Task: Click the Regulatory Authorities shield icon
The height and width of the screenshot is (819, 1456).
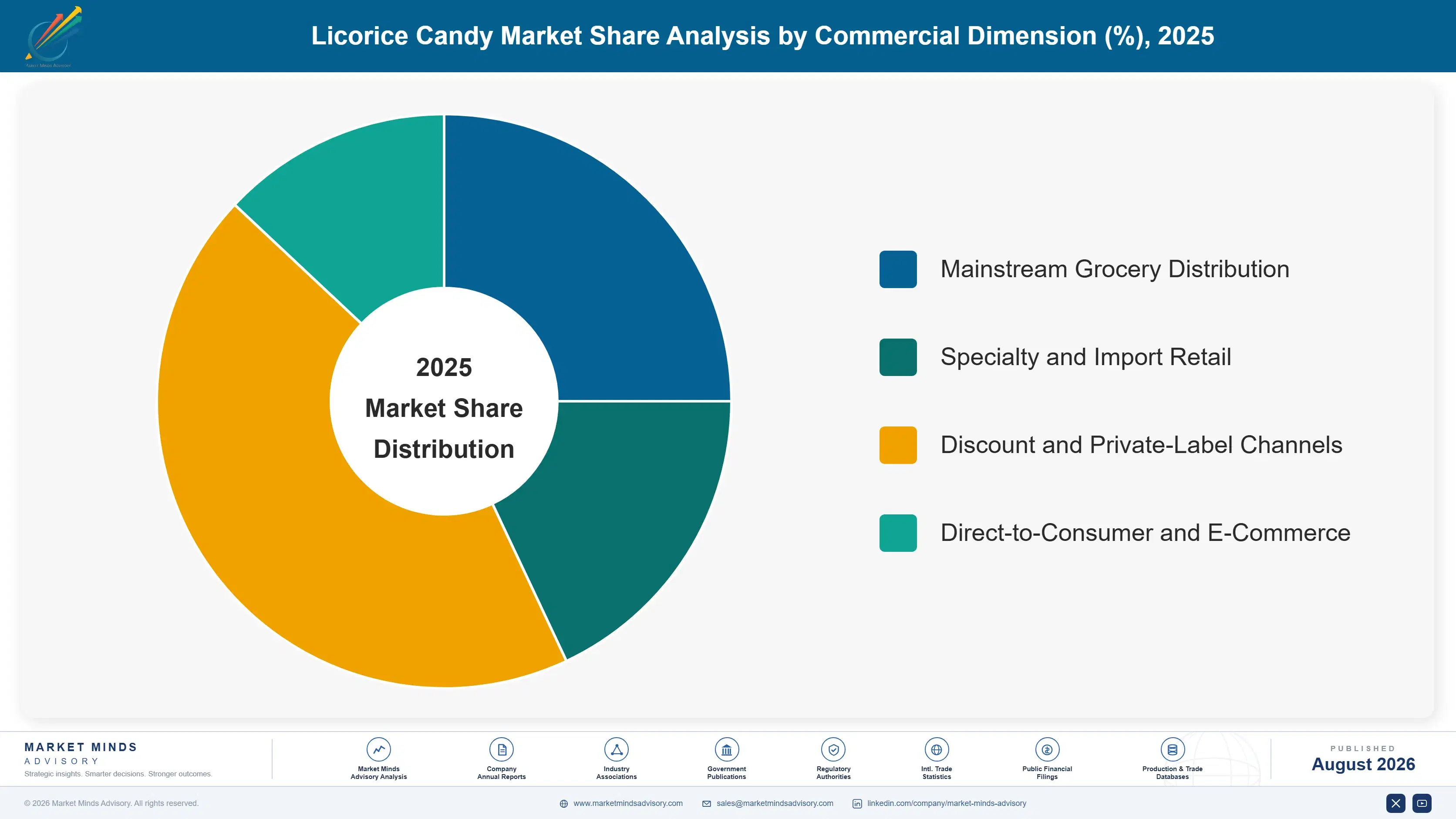Action: [x=833, y=749]
